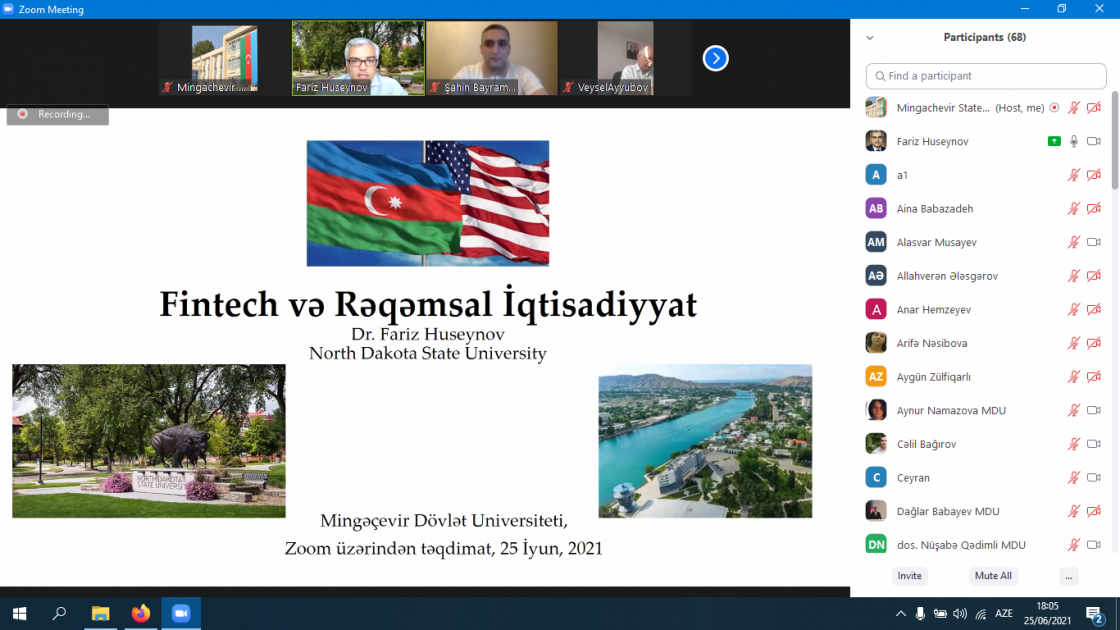The height and width of the screenshot is (630, 1120).
Task: Click camera icon for Aina Babazadeh
Action: [1094, 209]
